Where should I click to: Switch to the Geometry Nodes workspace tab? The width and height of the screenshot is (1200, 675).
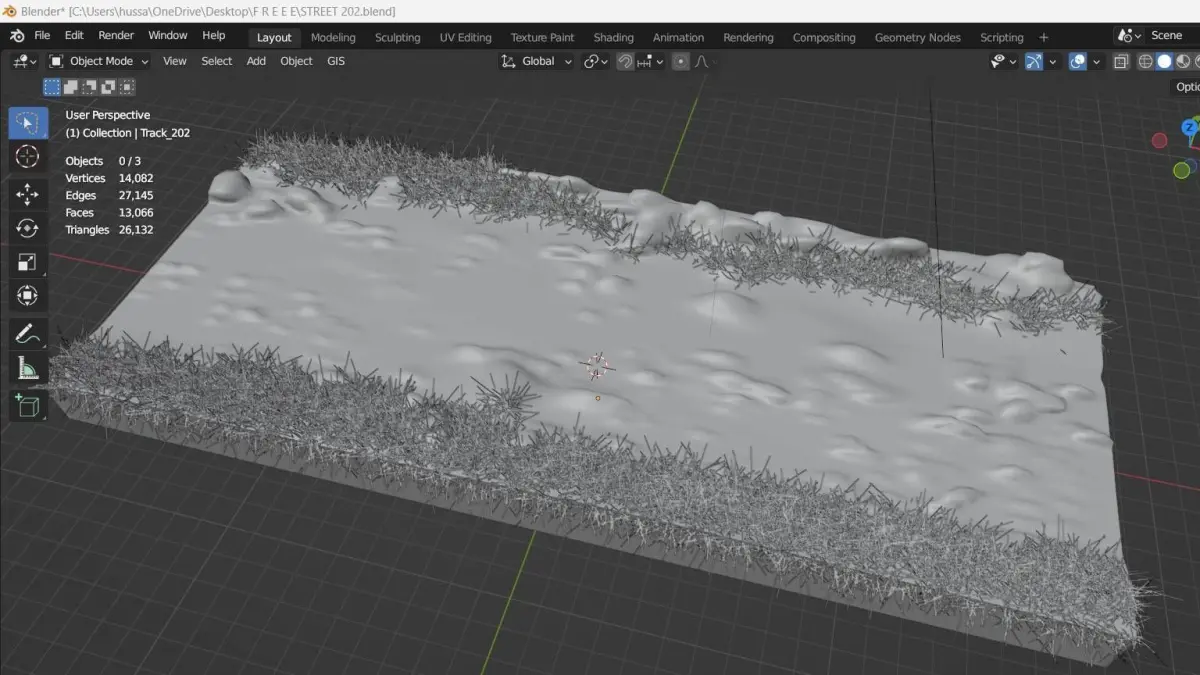[x=917, y=37]
